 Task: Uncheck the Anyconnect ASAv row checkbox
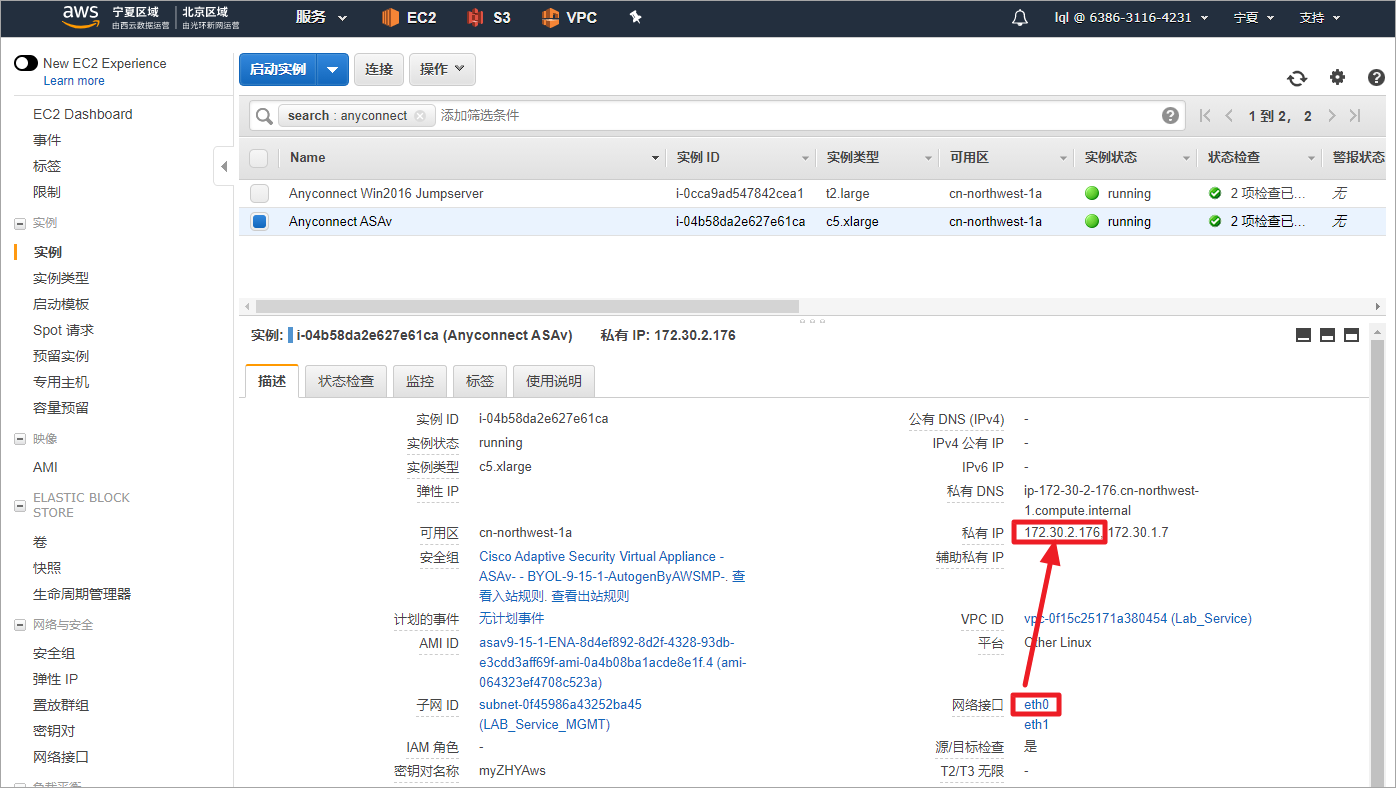260,222
